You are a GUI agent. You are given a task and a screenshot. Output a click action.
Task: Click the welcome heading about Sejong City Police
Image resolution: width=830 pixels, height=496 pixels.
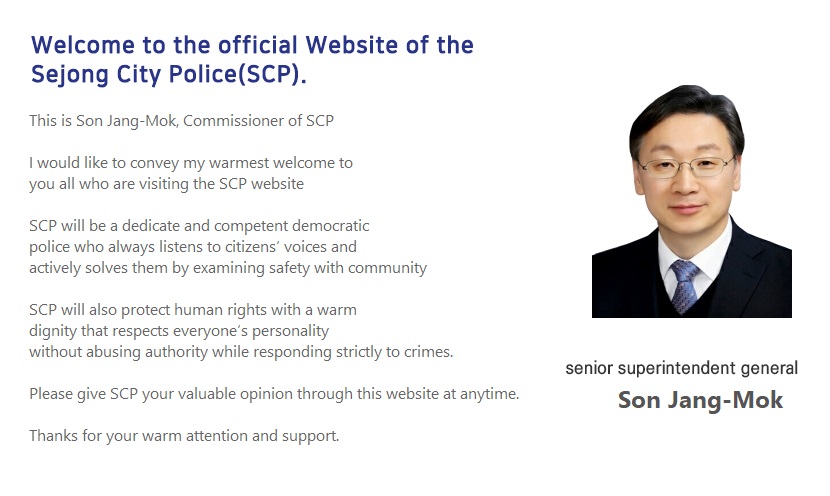point(252,59)
